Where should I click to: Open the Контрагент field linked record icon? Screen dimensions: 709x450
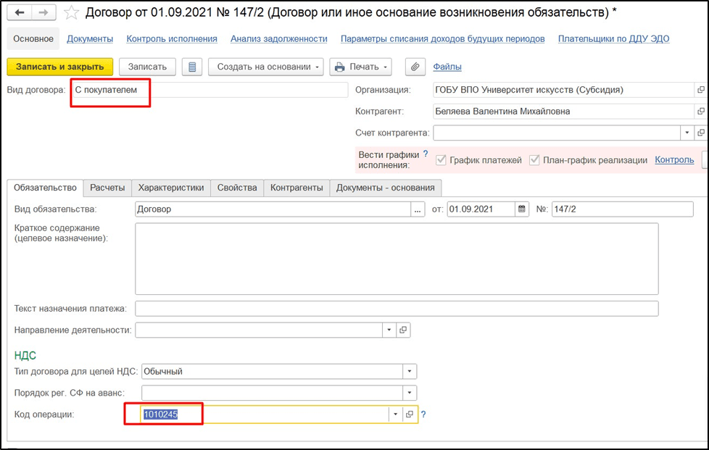click(x=700, y=111)
